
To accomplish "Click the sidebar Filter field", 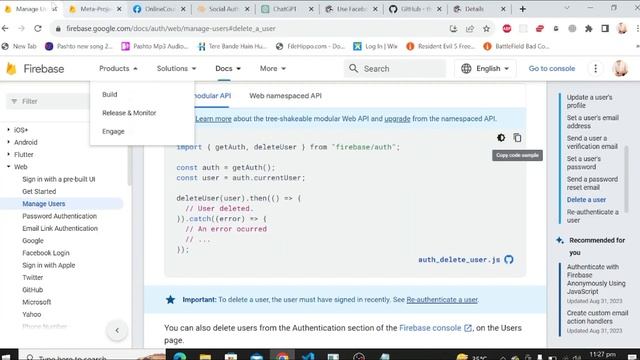I will click(48, 101).
